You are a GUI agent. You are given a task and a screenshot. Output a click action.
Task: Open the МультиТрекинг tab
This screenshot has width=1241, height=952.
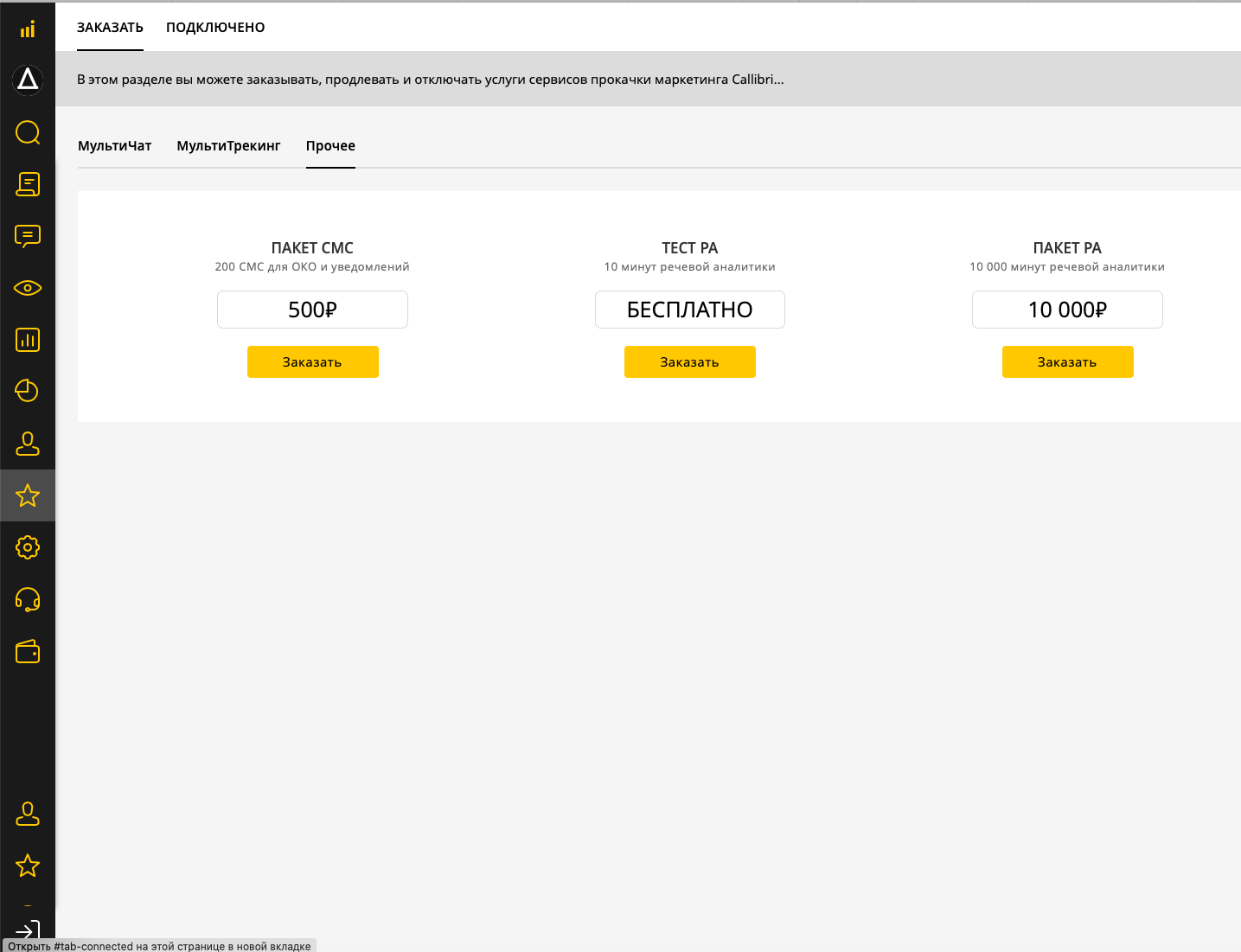(x=228, y=146)
